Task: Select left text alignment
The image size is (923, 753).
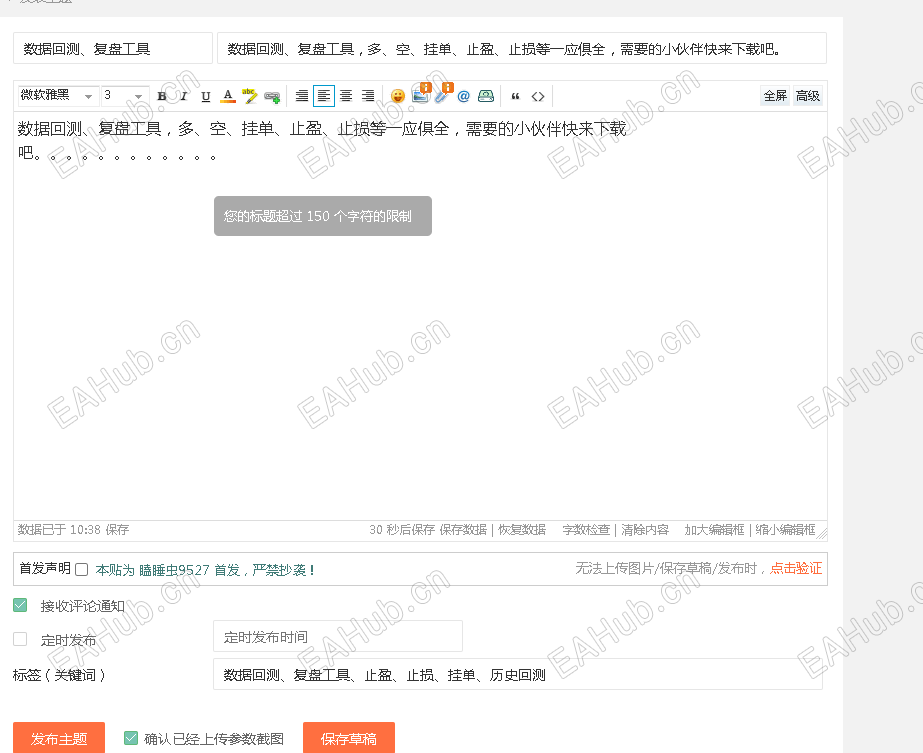Action: 324,96
